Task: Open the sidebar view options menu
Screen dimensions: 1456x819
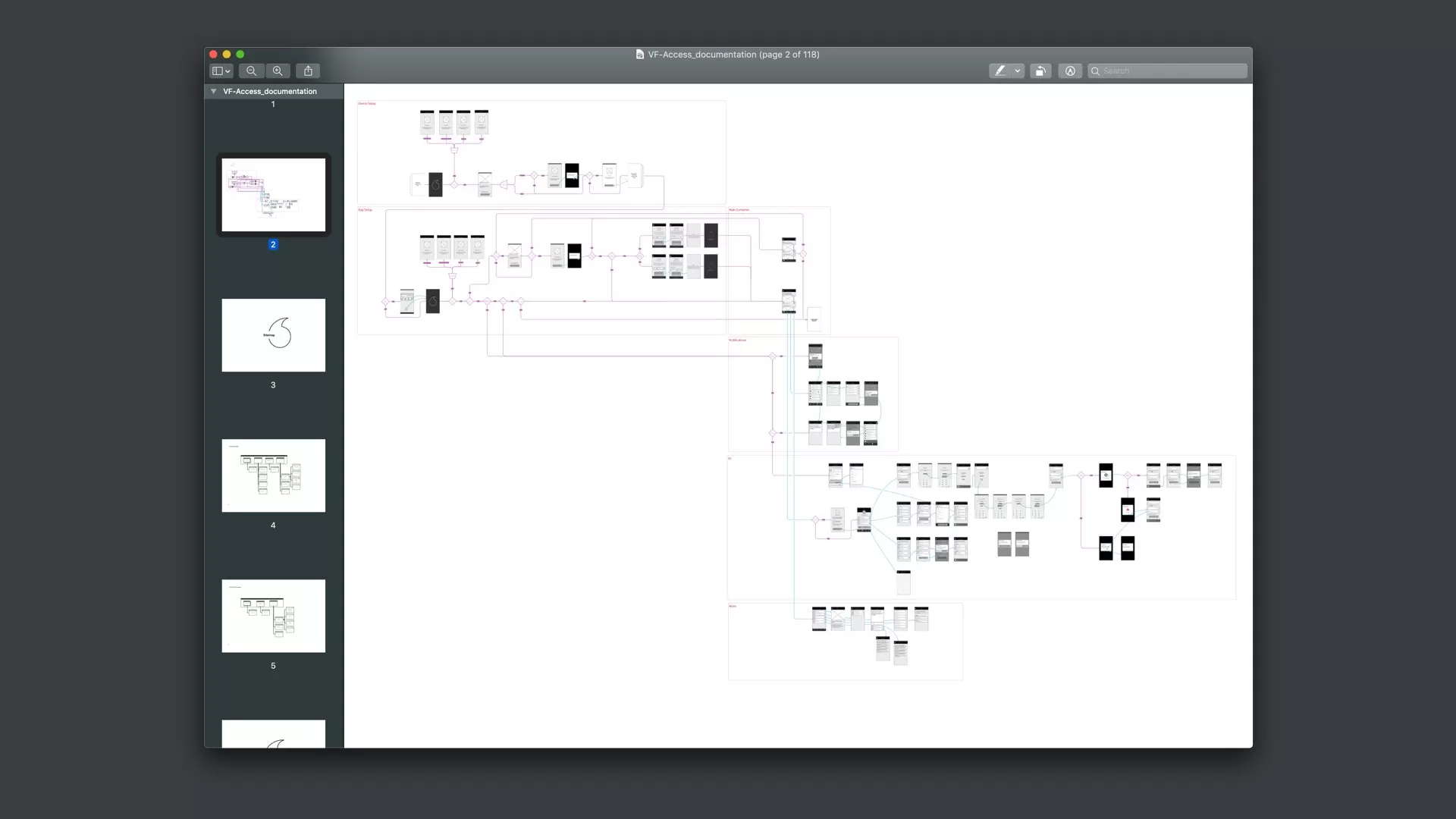Action: (x=221, y=71)
